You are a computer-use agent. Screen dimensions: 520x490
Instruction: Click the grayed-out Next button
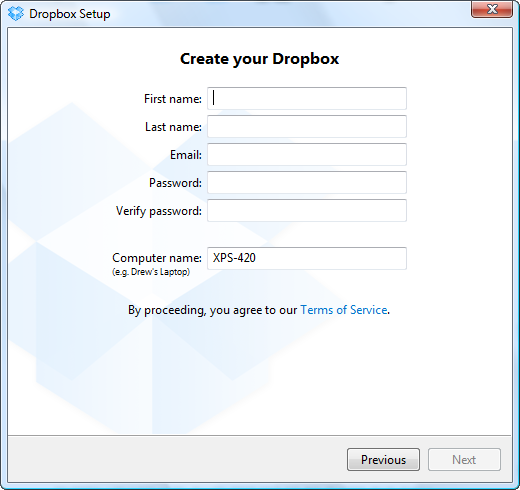464,460
